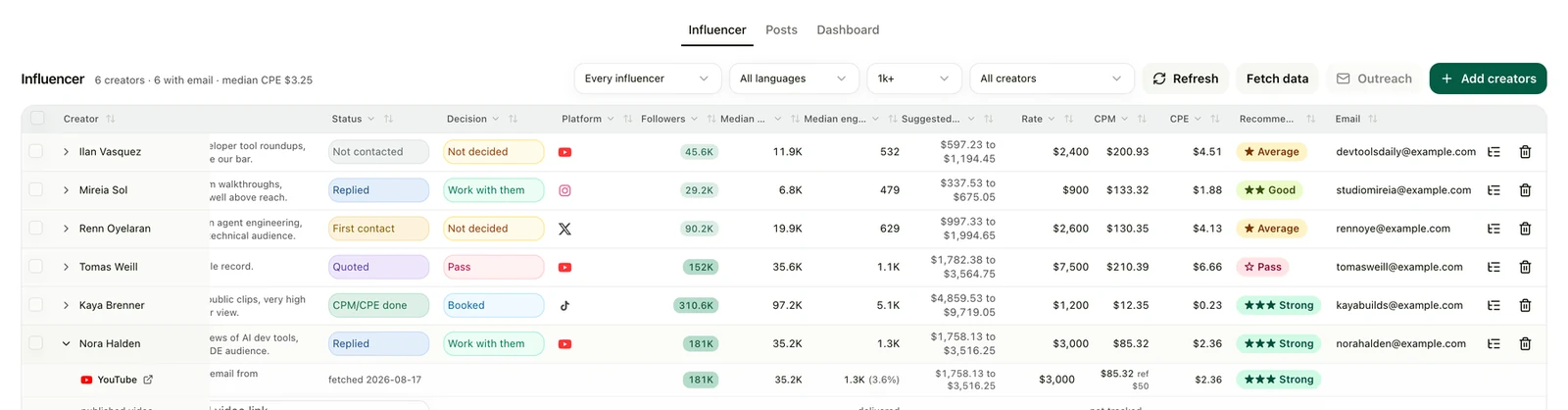The width and height of the screenshot is (1568, 410).
Task: Expand the Ilan Vasquez row chevron
Action: [66, 152]
